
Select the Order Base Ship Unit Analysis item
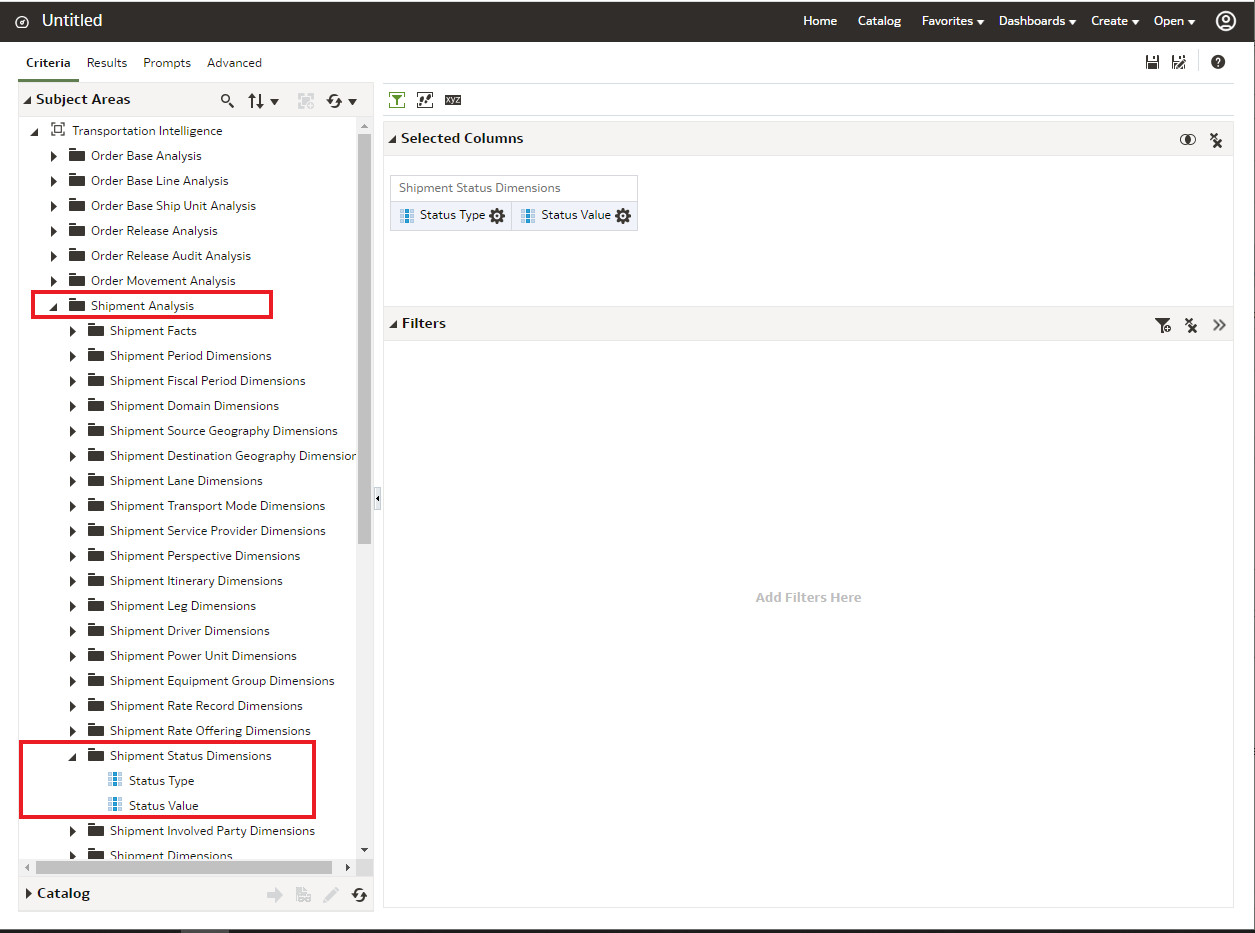(173, 206)
